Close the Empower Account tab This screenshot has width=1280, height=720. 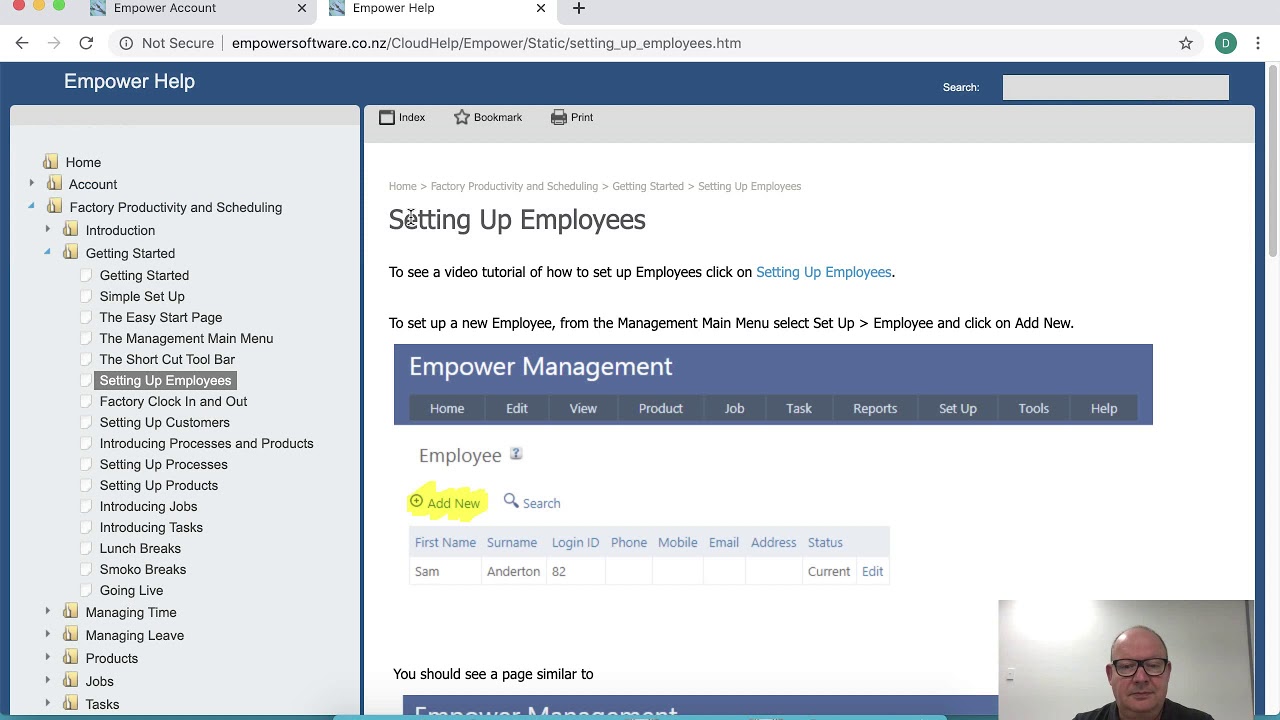click(x=302, y=8)
